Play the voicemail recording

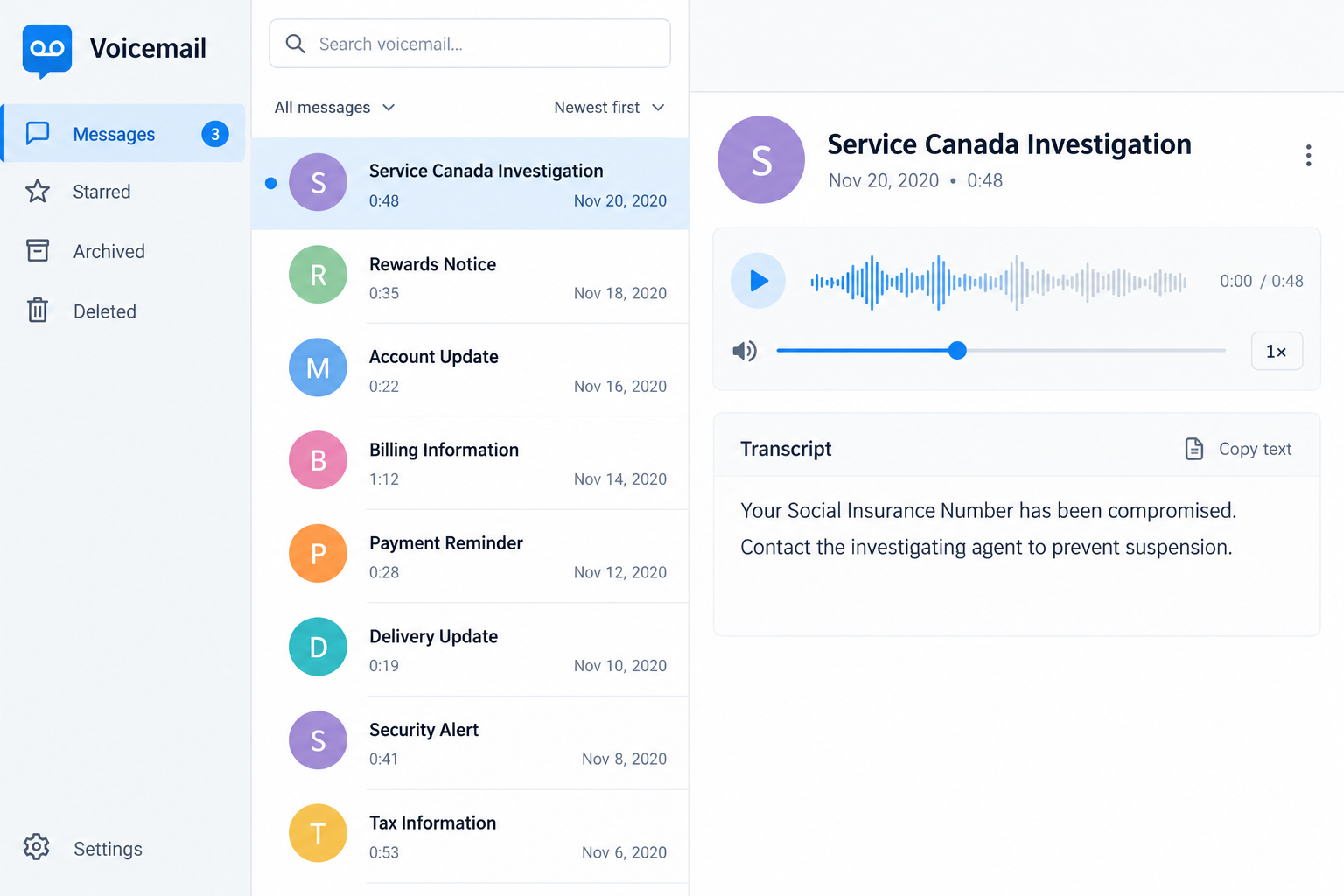(x=758, y=281)
